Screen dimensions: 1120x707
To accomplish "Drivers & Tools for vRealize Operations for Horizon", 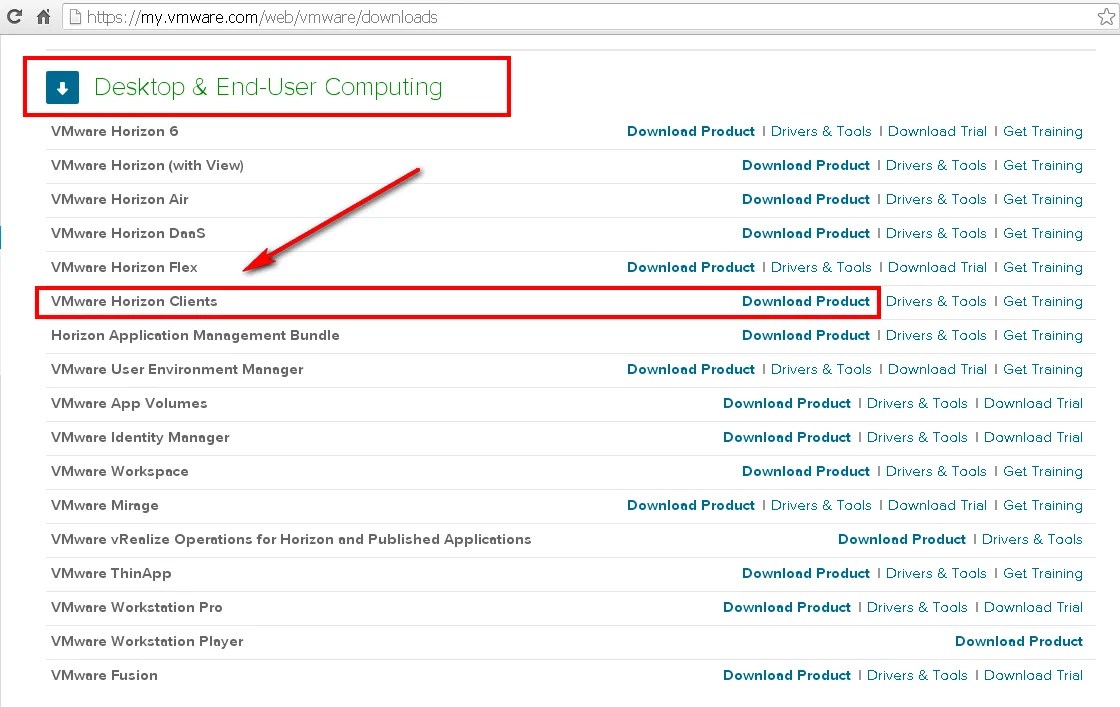I will [x=1032, y=539].
